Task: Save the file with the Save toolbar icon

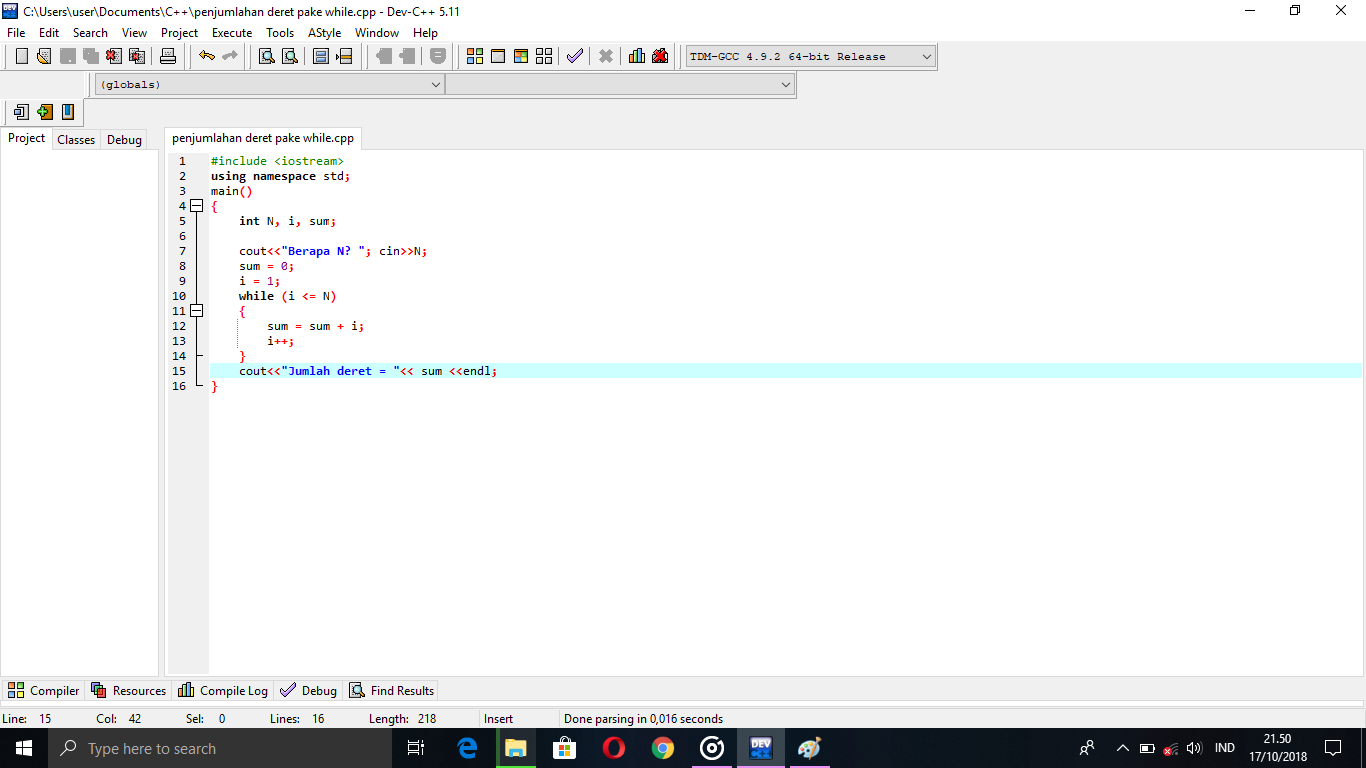Action: click(x=66, y=56)
